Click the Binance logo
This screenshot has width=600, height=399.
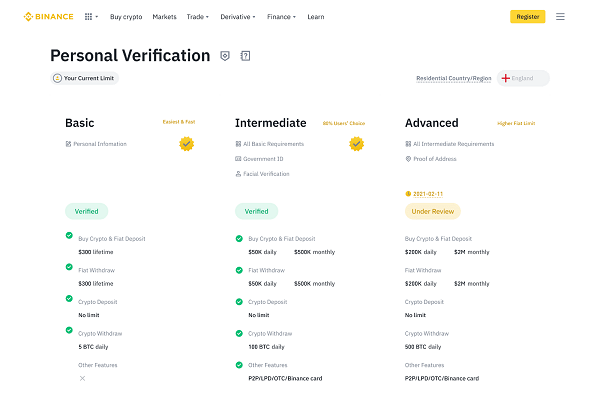pyautogui.click(x=48, y=16)
